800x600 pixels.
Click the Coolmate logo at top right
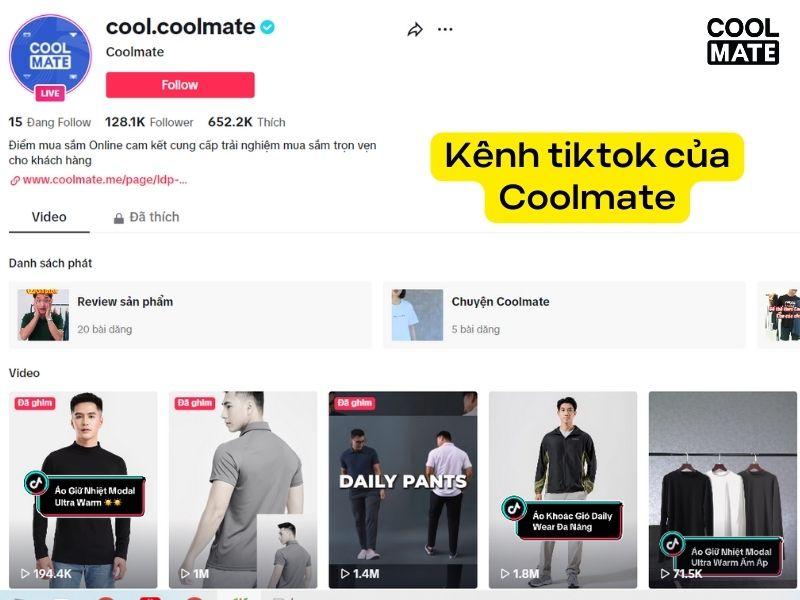point(743,41)
